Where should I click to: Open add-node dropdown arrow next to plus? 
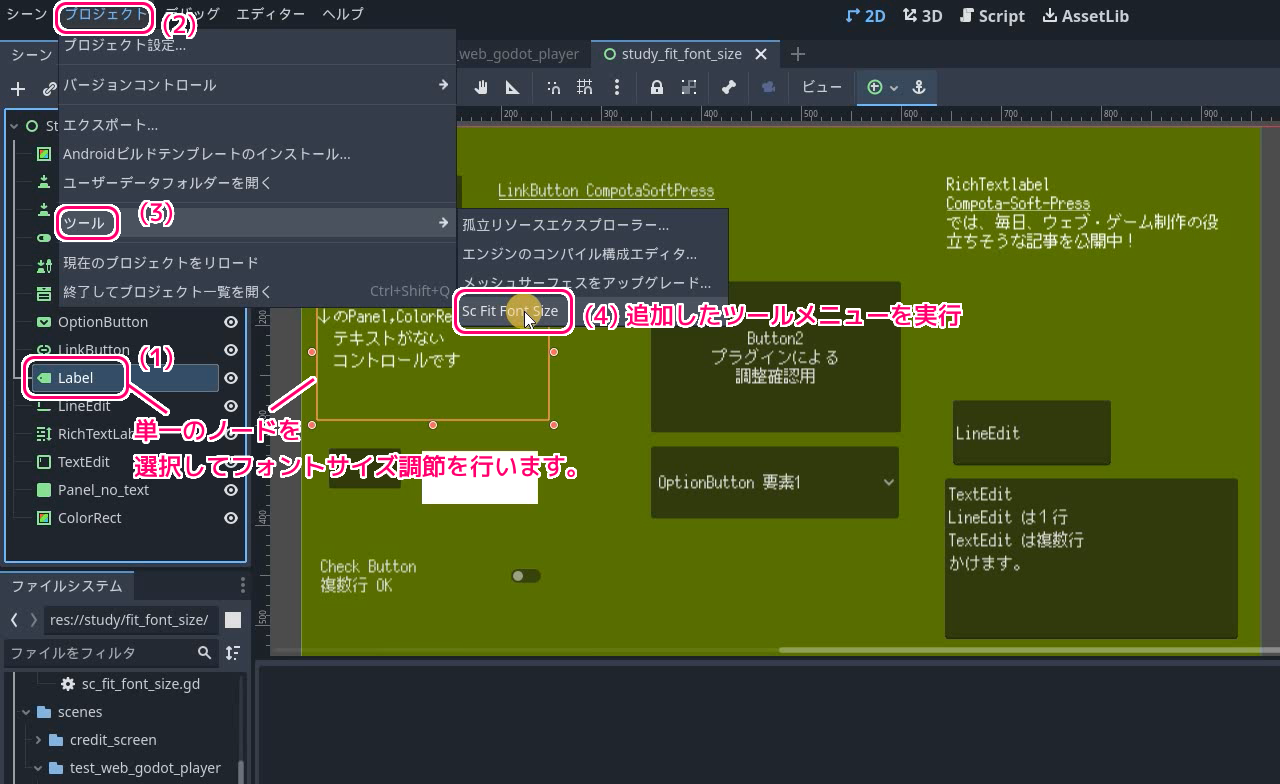(x=894, y=87)
